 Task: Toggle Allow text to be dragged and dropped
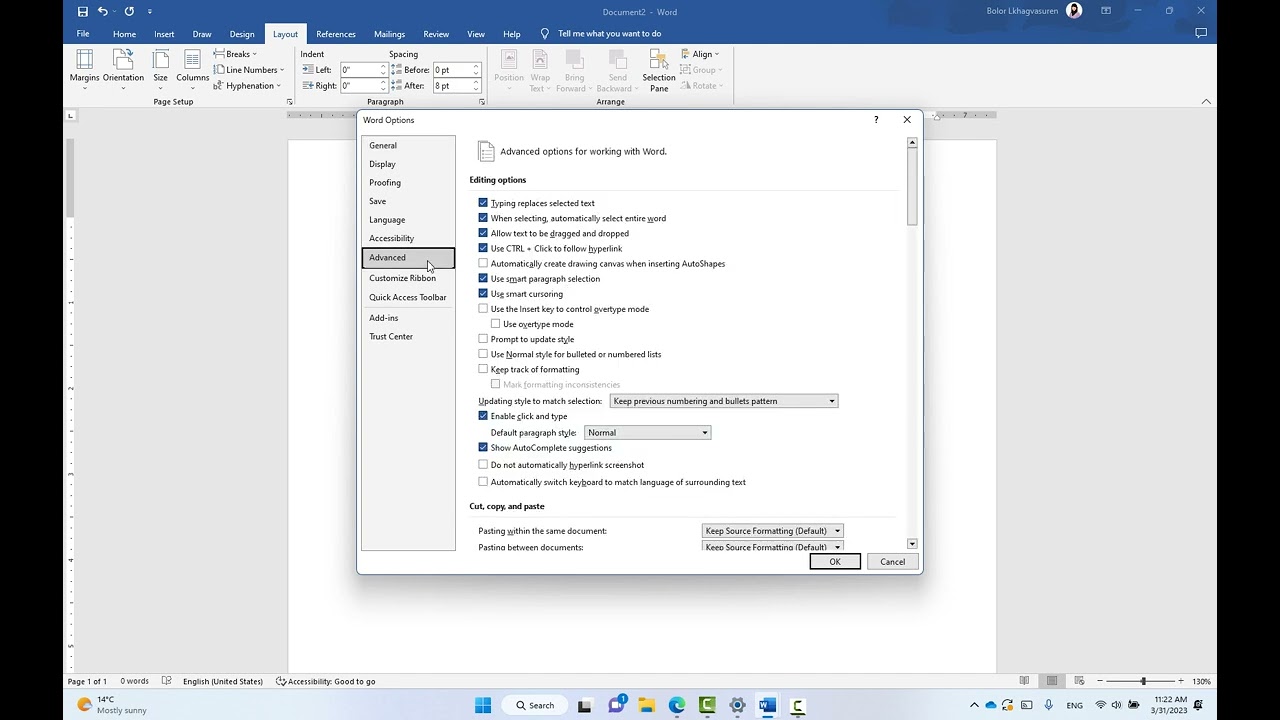[483, 233]
